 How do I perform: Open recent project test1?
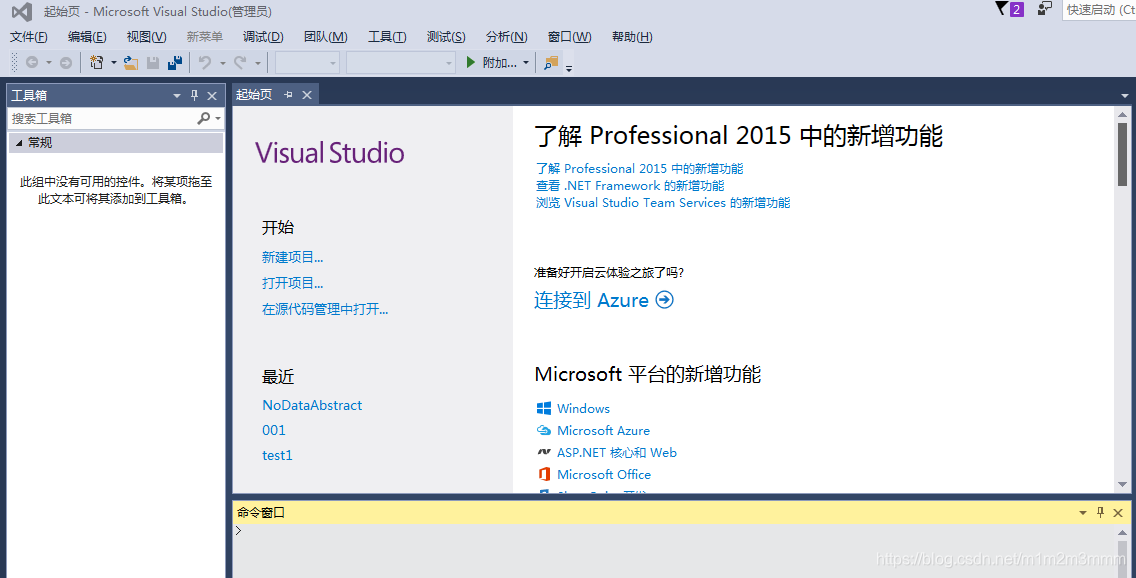click(277, 456)
